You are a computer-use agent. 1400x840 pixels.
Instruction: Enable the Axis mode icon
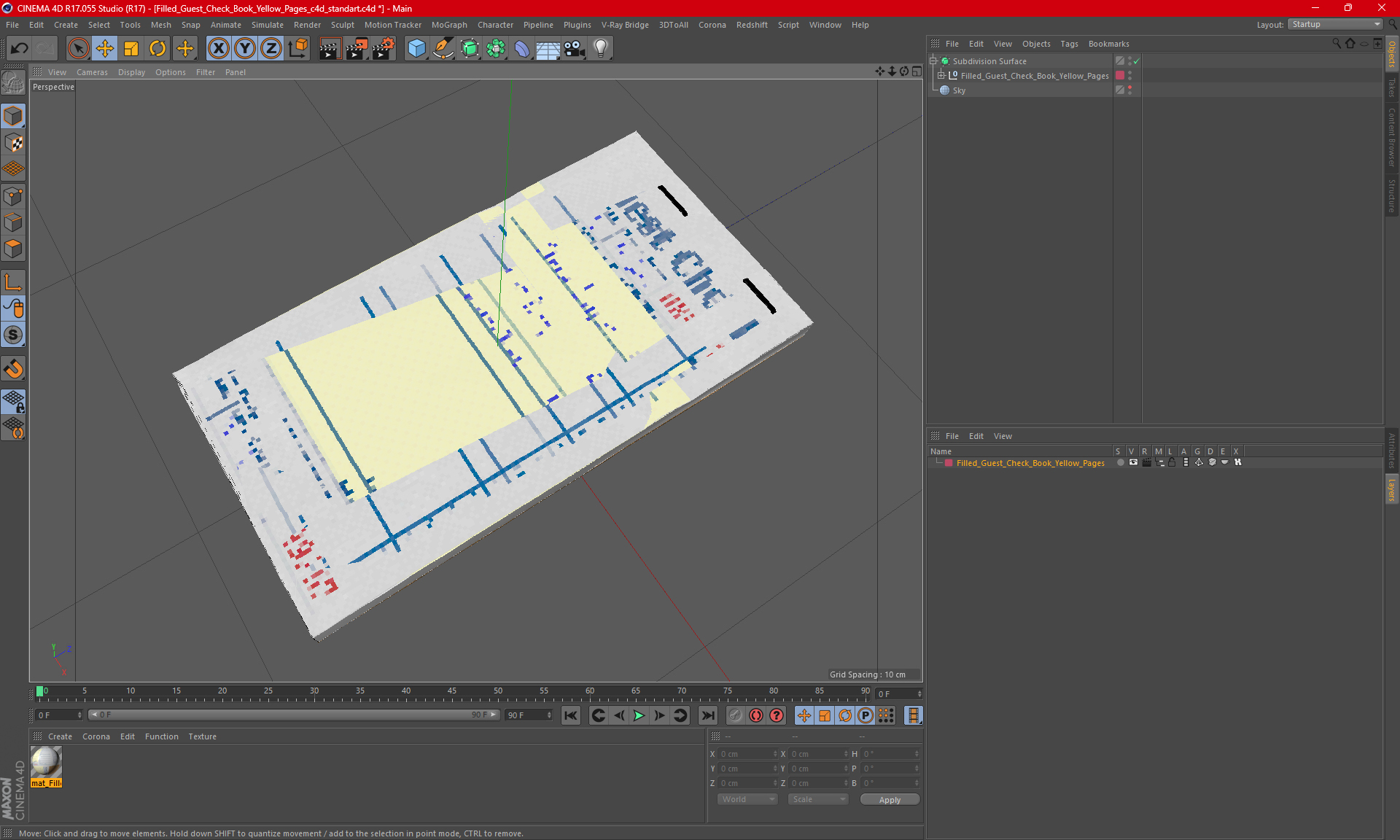click(x=13, y=282)
